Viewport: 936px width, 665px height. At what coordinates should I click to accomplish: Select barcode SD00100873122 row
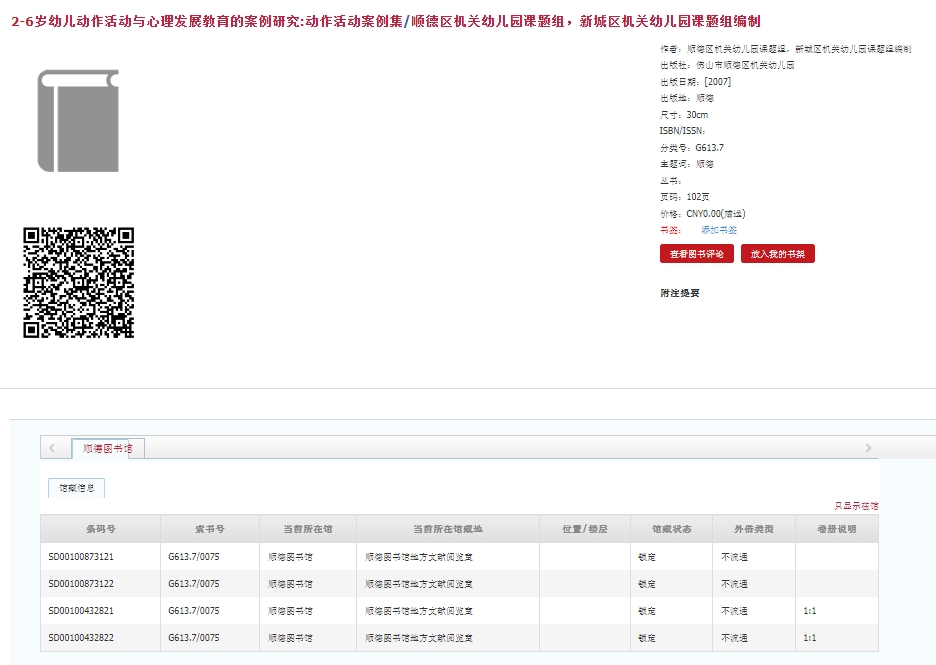[x=81, y=584]
